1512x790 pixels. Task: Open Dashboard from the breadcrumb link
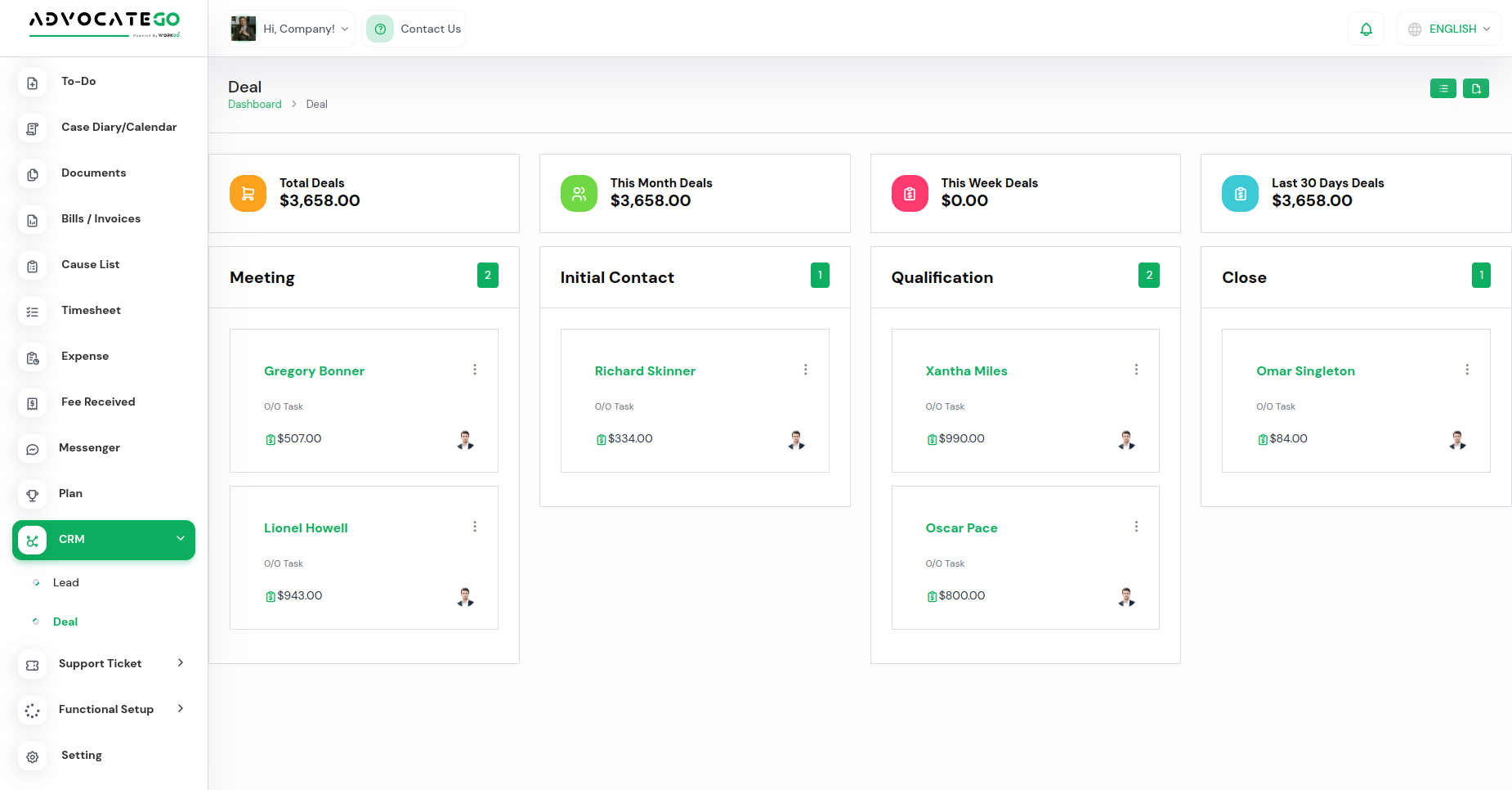pyautogui.click(x=254, y=104)
